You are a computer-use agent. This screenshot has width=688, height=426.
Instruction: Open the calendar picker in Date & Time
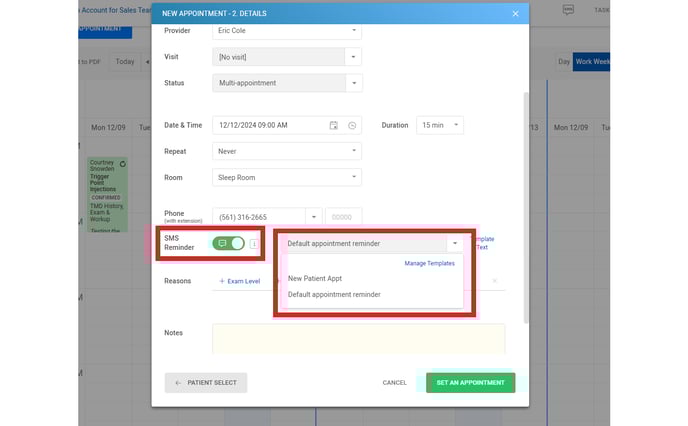[333, 125]
